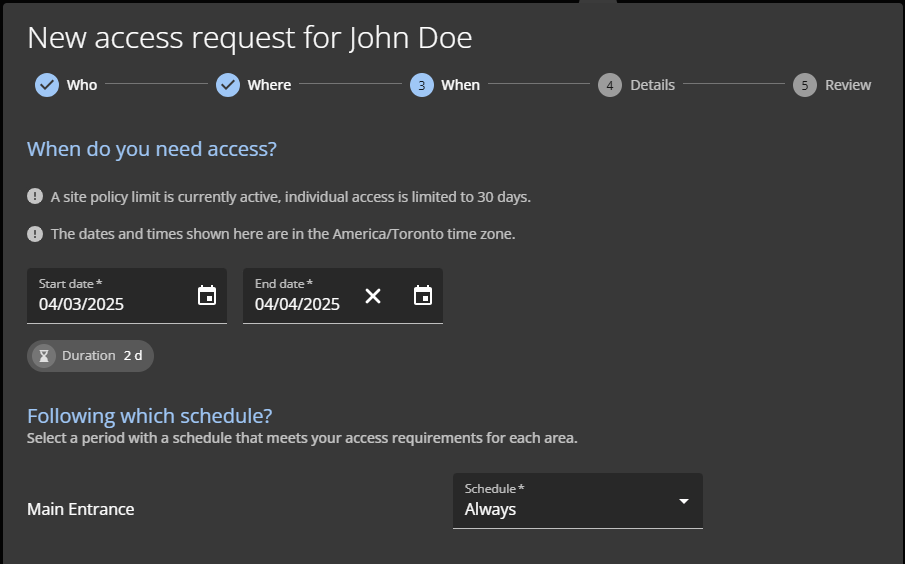Viewport: 905px width, 564px height.
Task: Click the step 5 number circle
Action: [x=804, y=85]
